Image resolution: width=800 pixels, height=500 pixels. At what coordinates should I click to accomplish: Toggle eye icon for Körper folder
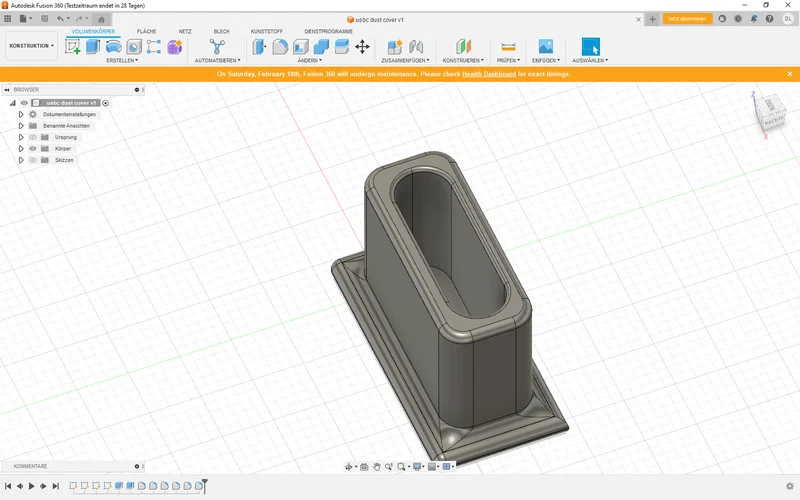(33, 148)
